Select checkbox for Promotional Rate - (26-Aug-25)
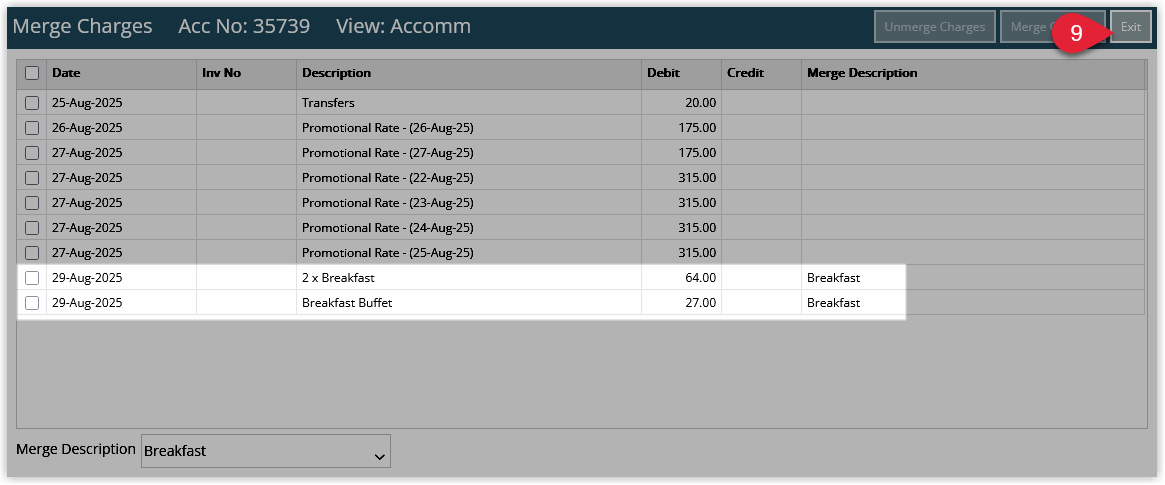 click(32, 128)
